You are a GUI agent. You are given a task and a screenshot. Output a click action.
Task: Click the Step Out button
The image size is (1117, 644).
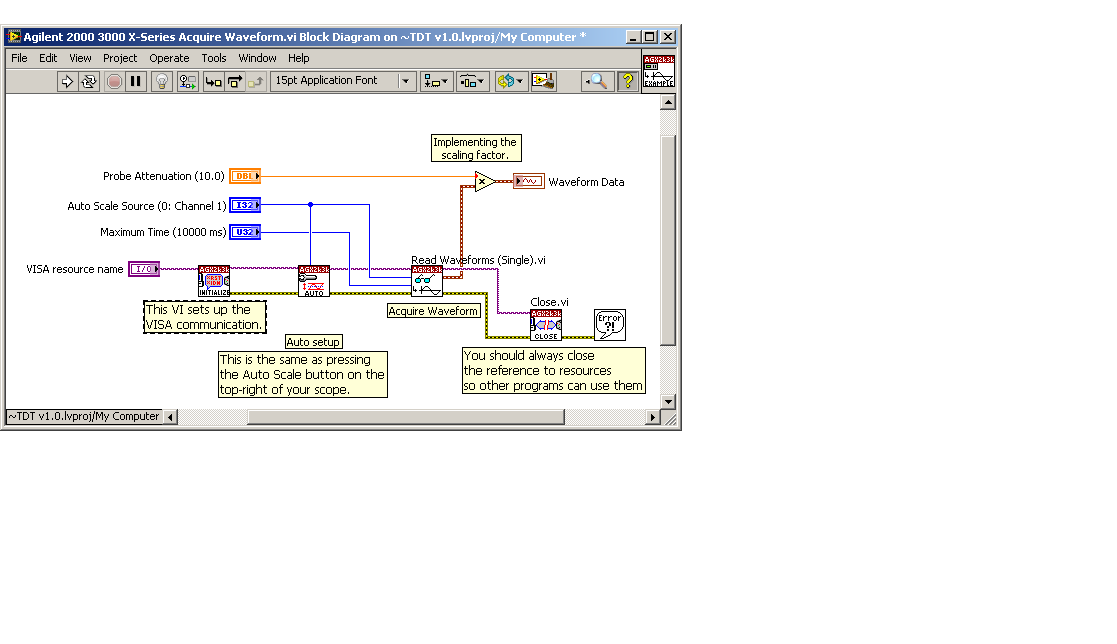click(256, 82)
